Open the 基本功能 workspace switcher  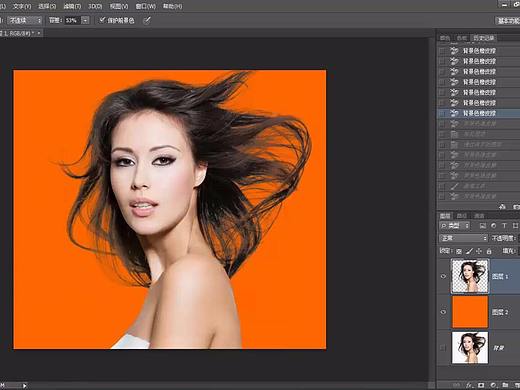507,20
